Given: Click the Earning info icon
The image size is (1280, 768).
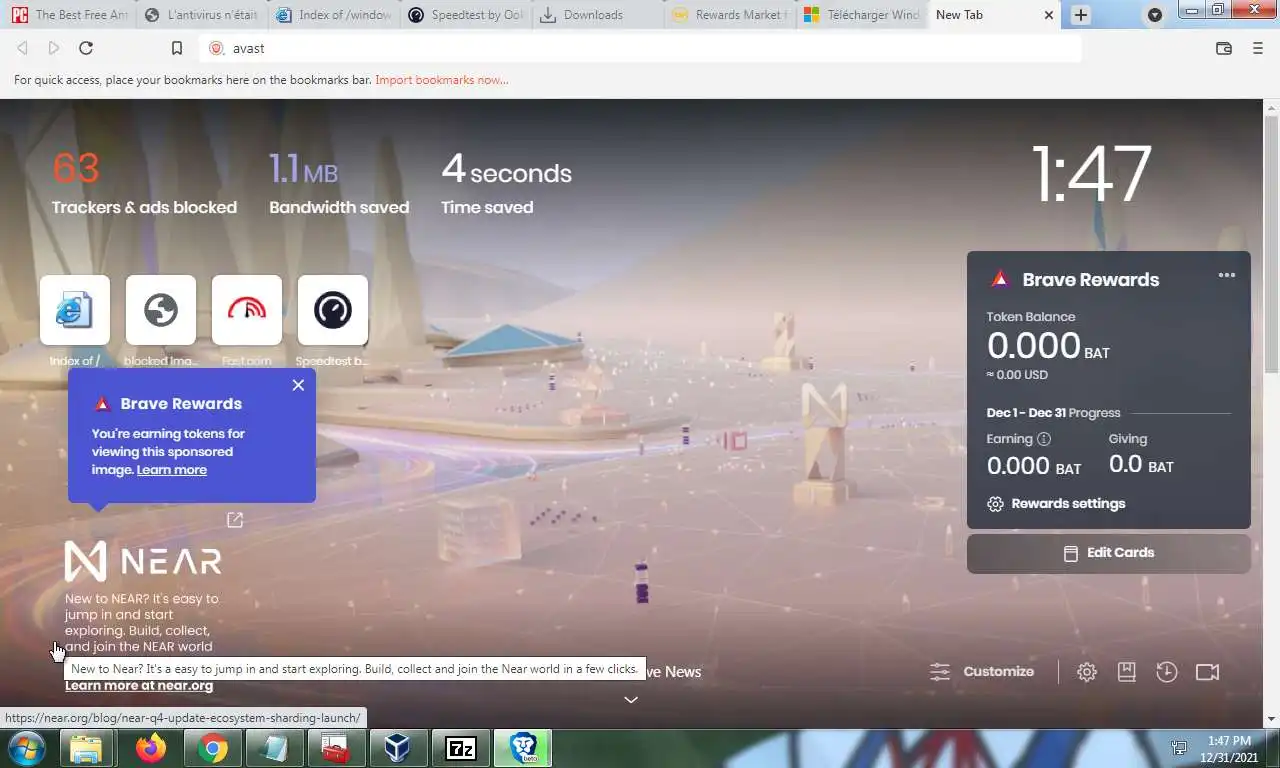Looking at the screenshot, I should click(x=1044, y=439).
